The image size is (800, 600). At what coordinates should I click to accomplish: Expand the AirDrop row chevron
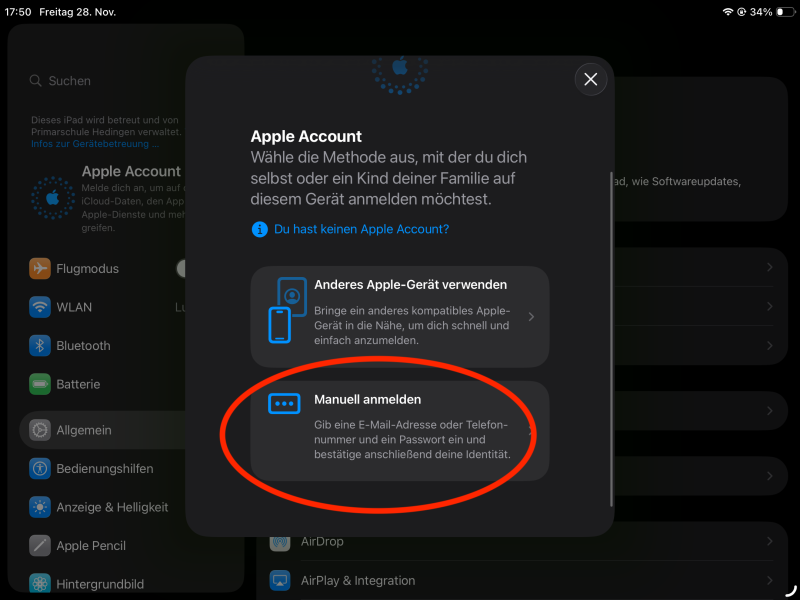pos(769,541)
